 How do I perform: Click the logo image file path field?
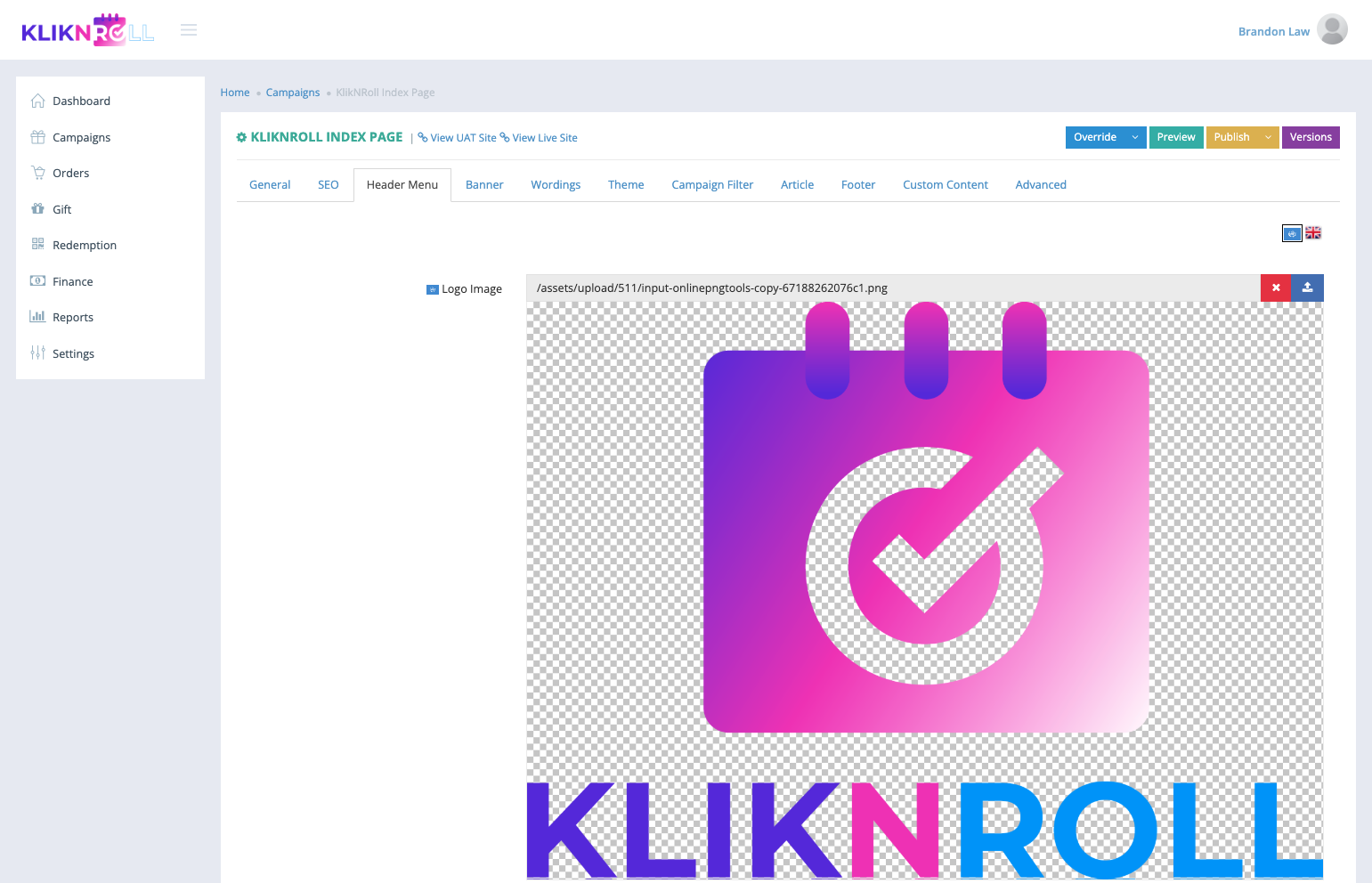tap(893, 288)
